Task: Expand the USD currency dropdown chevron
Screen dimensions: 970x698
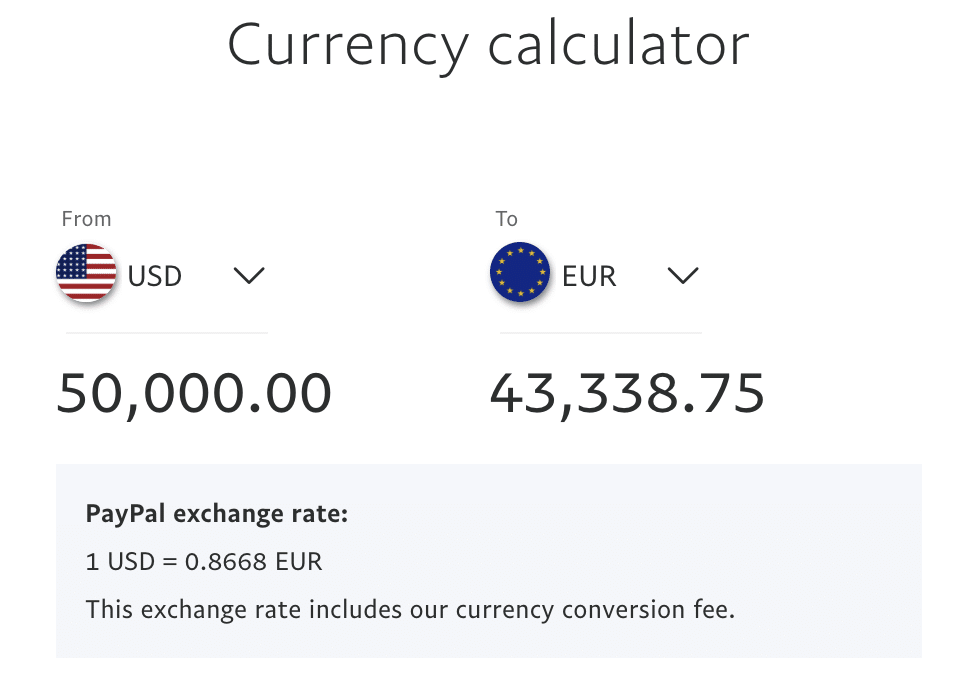Action: point(249,275)
